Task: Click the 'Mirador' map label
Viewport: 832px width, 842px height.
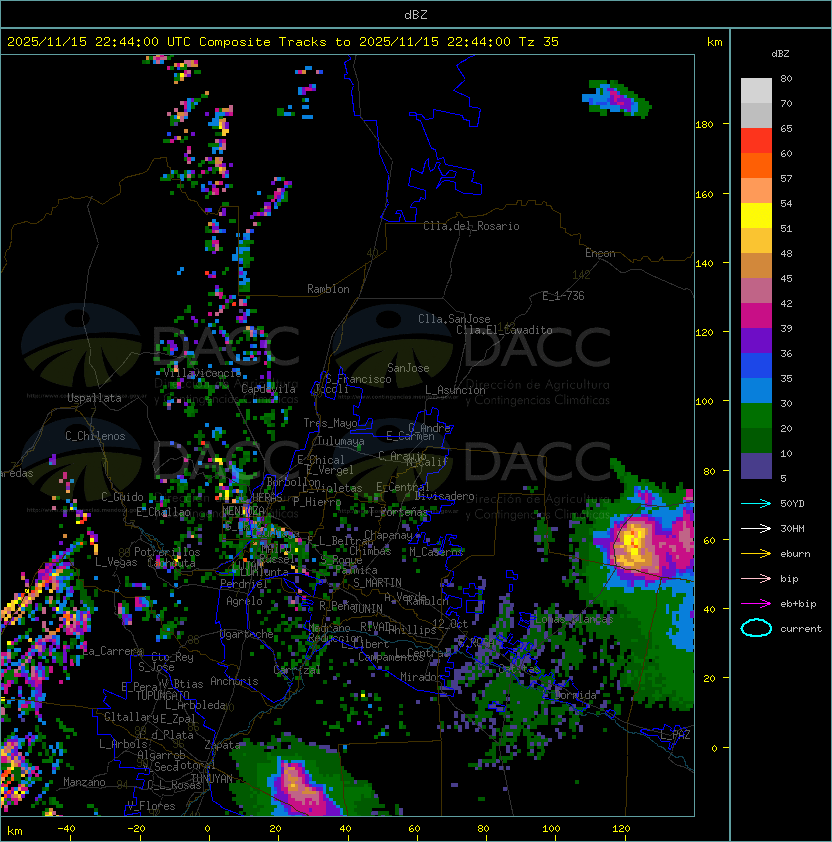Action: pyautogui.click(x=421, y=677)
